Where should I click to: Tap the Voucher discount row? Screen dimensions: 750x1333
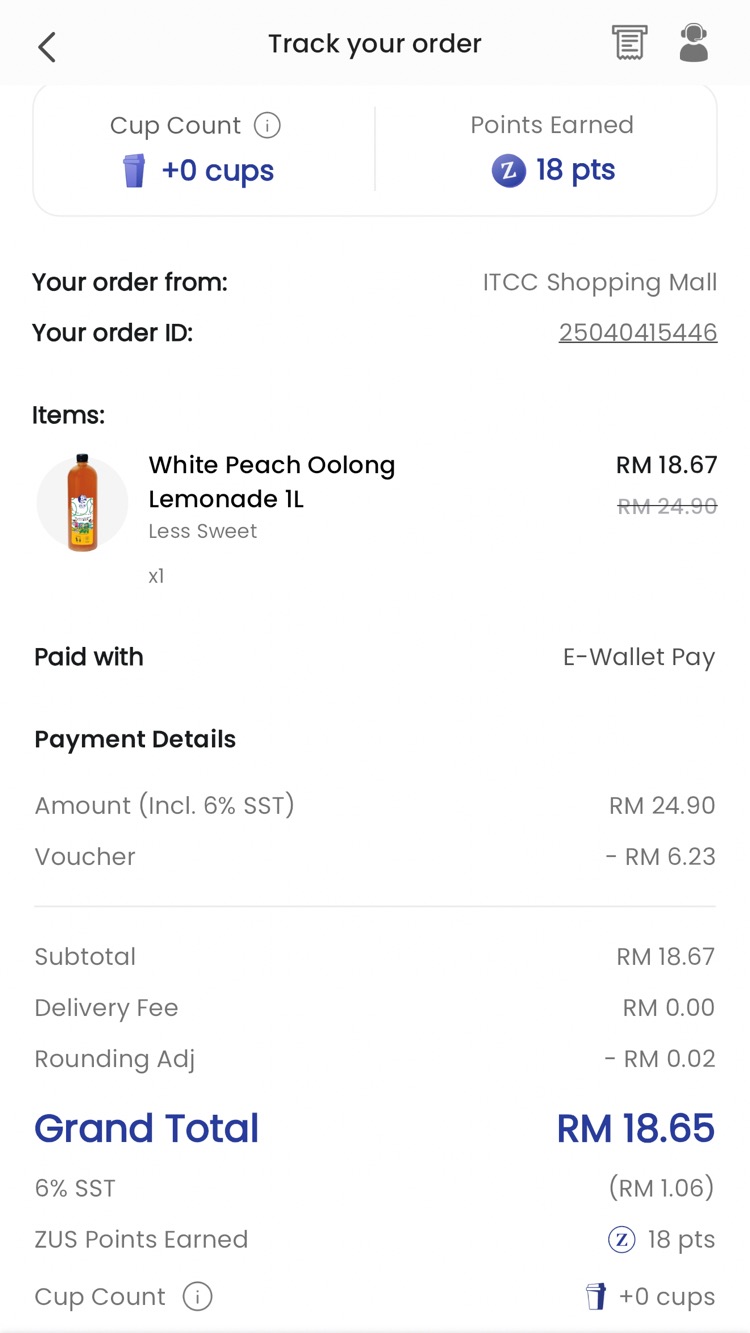[375, 857]
